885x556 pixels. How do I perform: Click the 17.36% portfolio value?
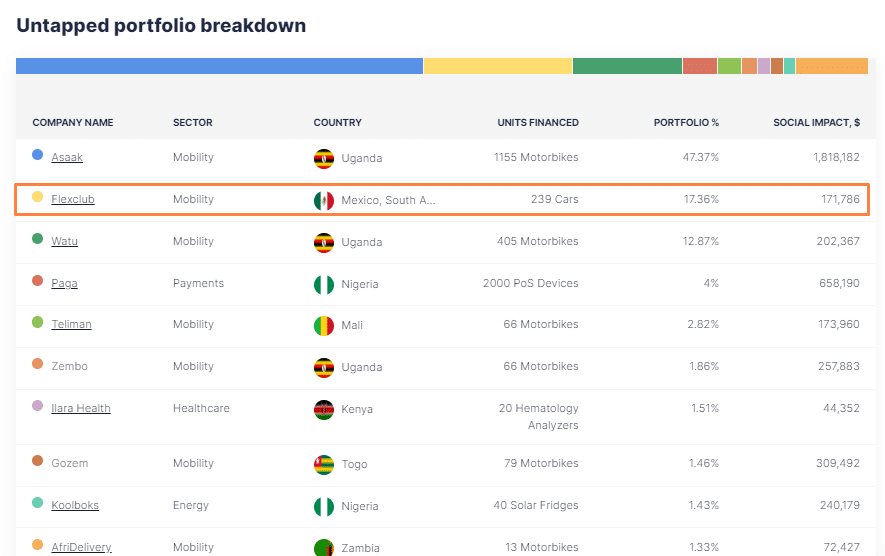click(702, 199)
